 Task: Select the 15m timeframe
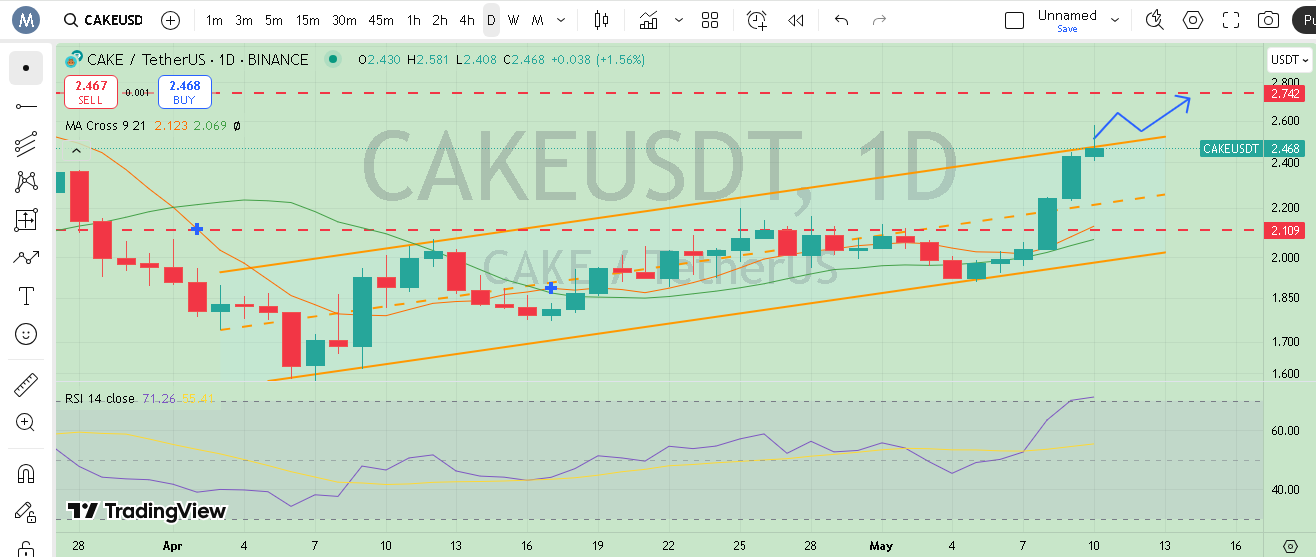(308, 20)
